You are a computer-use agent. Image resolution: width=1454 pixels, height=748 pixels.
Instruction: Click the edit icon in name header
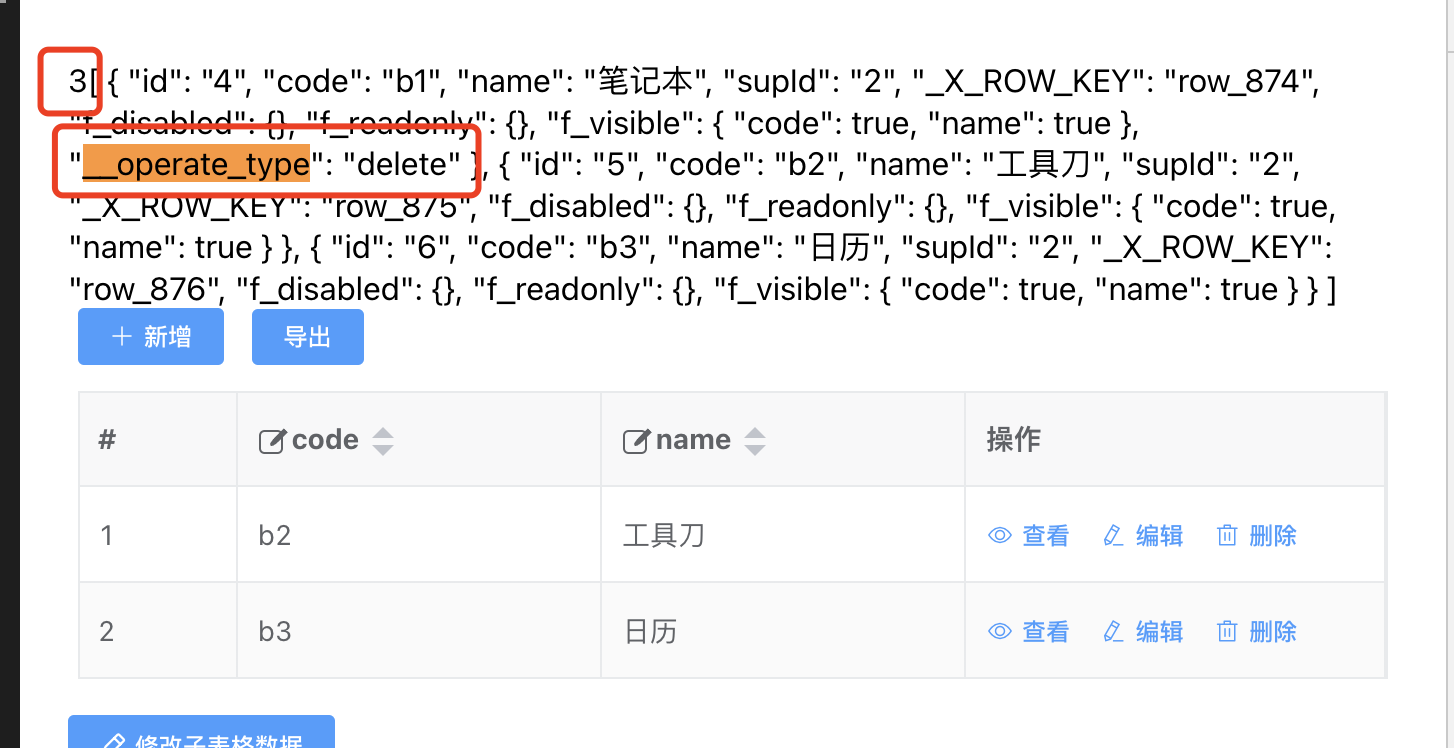[636, 441]
